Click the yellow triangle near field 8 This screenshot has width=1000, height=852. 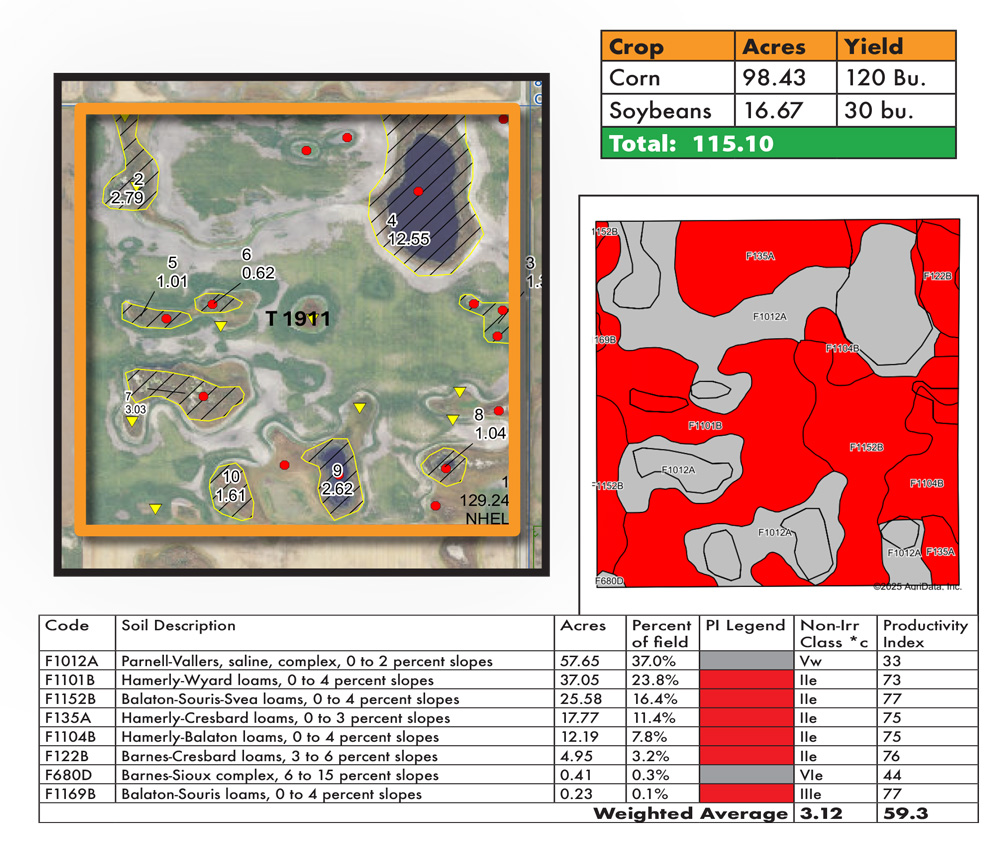coord(451,419)
